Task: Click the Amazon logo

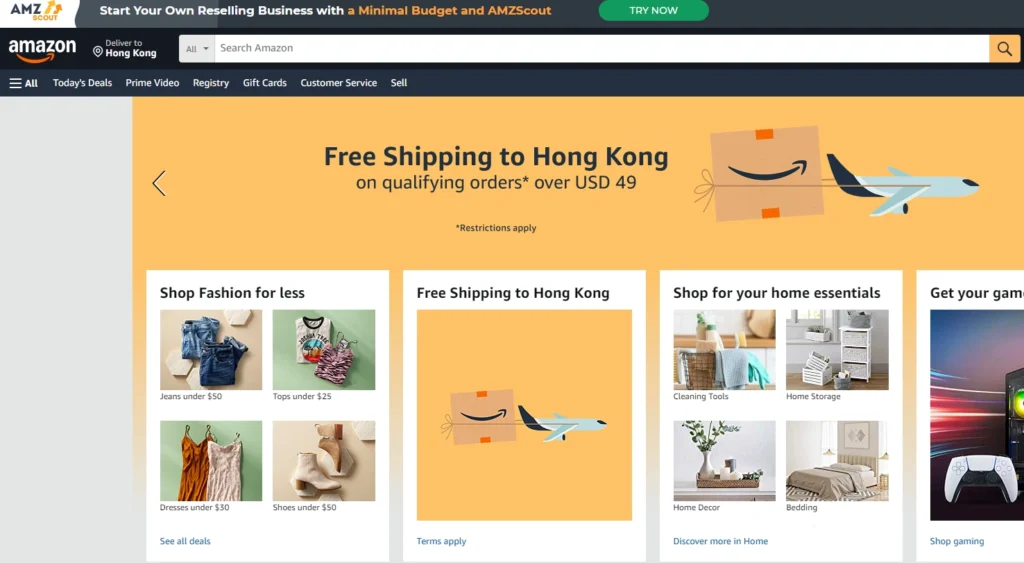Action: [42, 50]
